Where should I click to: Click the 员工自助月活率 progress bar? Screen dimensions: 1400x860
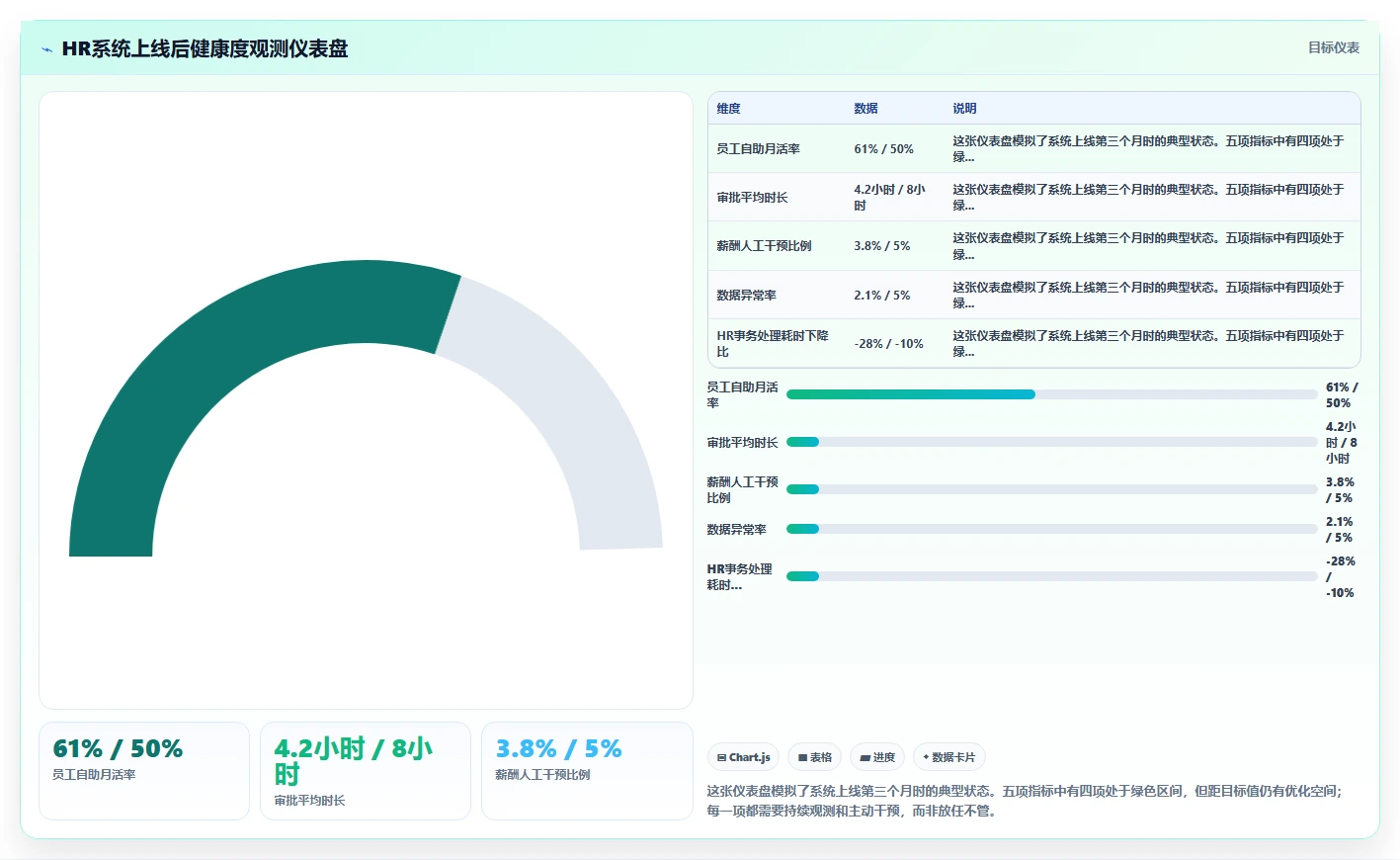click(1051, 394)
